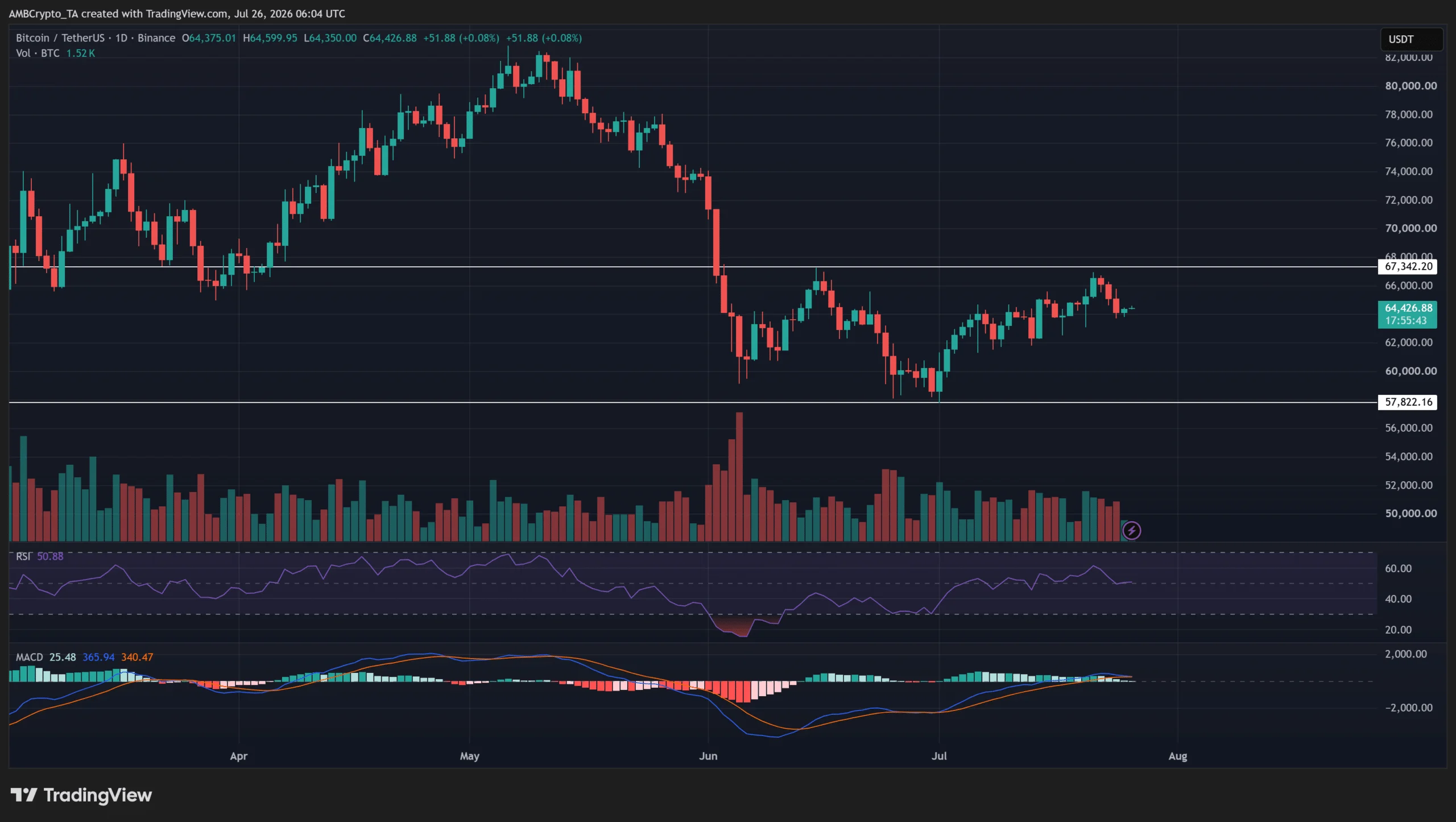Click the RSI 40.00 axis label
Image resolution: width=1456 pixels, height=822 pixels.
click(x=1398, y=598)
